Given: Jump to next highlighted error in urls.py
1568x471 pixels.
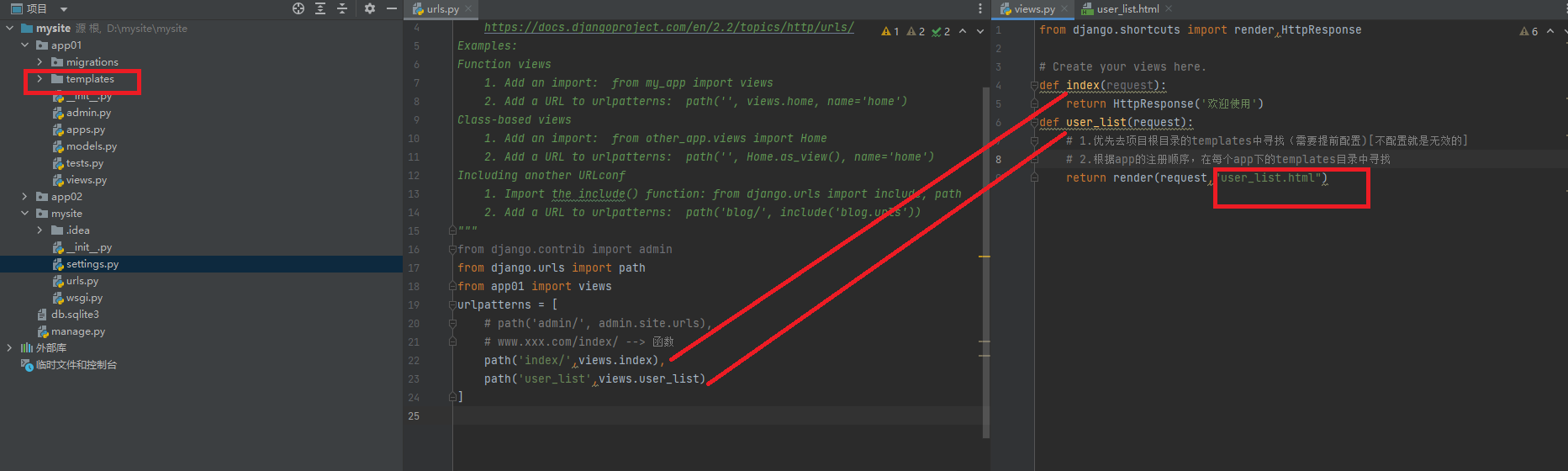Looking at the screenshot, I should point(980,31).
